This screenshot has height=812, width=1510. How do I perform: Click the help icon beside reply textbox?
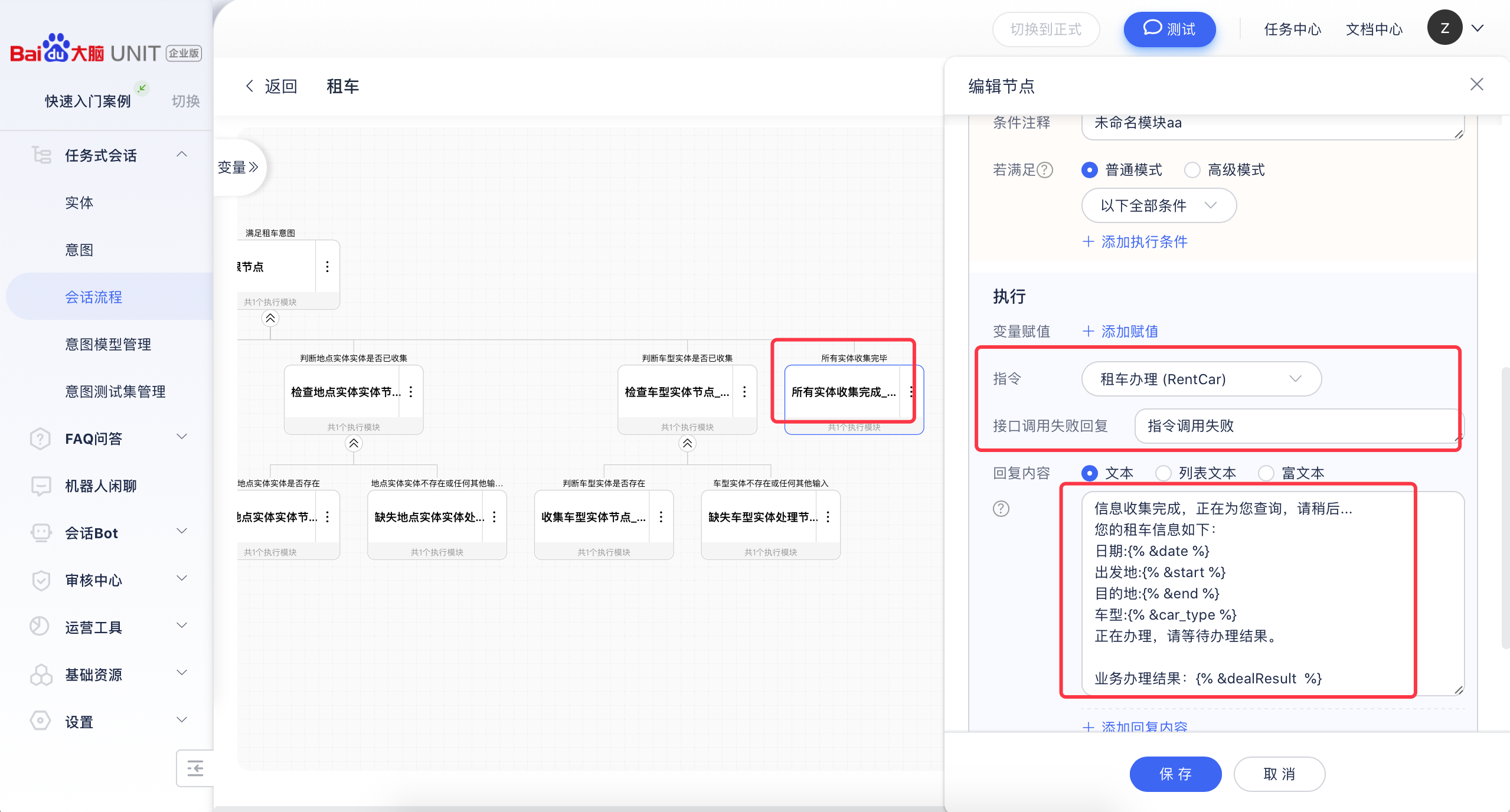[x=1001, y=509]
